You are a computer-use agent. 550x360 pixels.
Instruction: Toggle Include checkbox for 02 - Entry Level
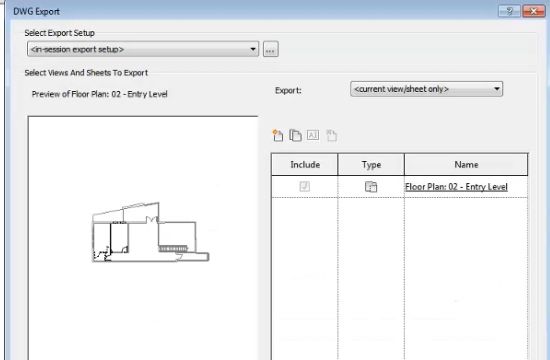(x=304, y=186)
